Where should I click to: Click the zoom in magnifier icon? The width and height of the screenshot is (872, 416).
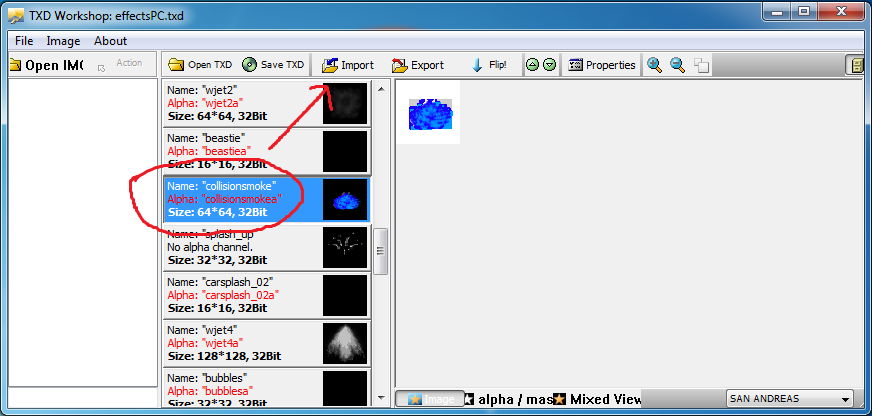[655, 65]
